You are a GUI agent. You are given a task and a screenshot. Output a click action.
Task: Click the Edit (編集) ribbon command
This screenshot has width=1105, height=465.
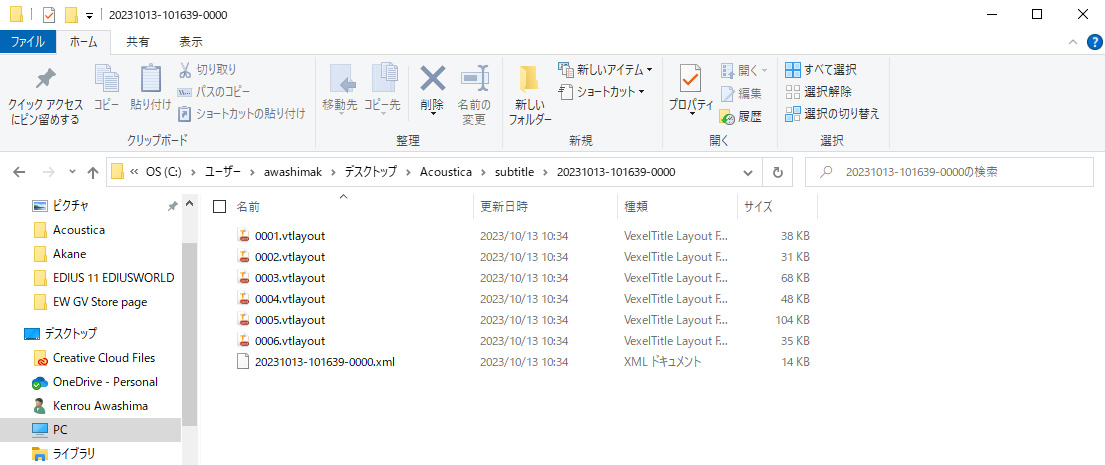point(741,94)
